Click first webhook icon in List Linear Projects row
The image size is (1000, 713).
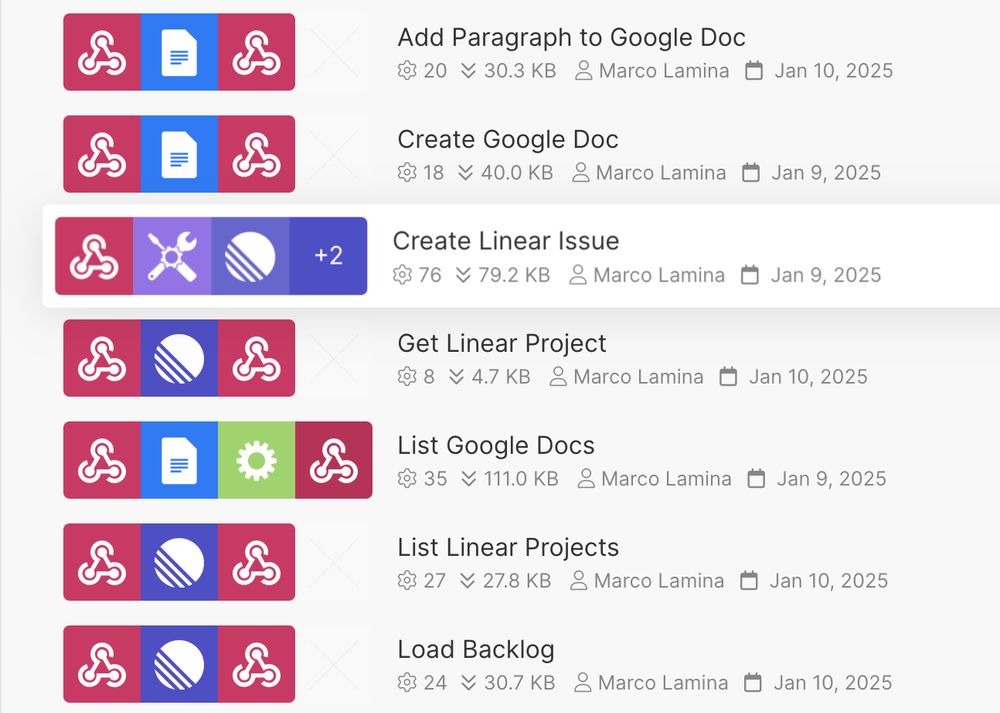pyautogui.click(x=102, y=562)
